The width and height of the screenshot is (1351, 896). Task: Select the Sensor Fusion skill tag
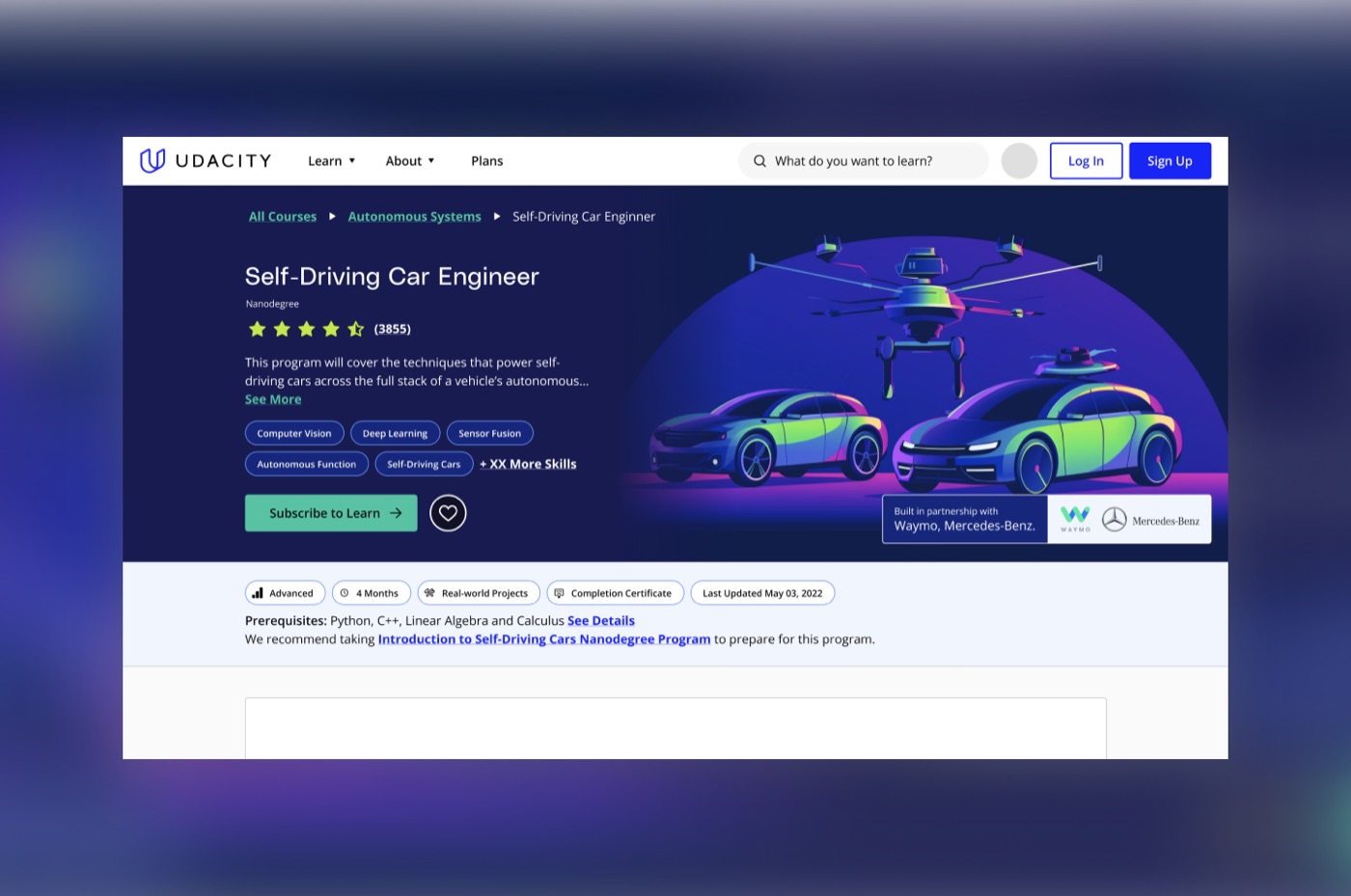coord(489,433)
